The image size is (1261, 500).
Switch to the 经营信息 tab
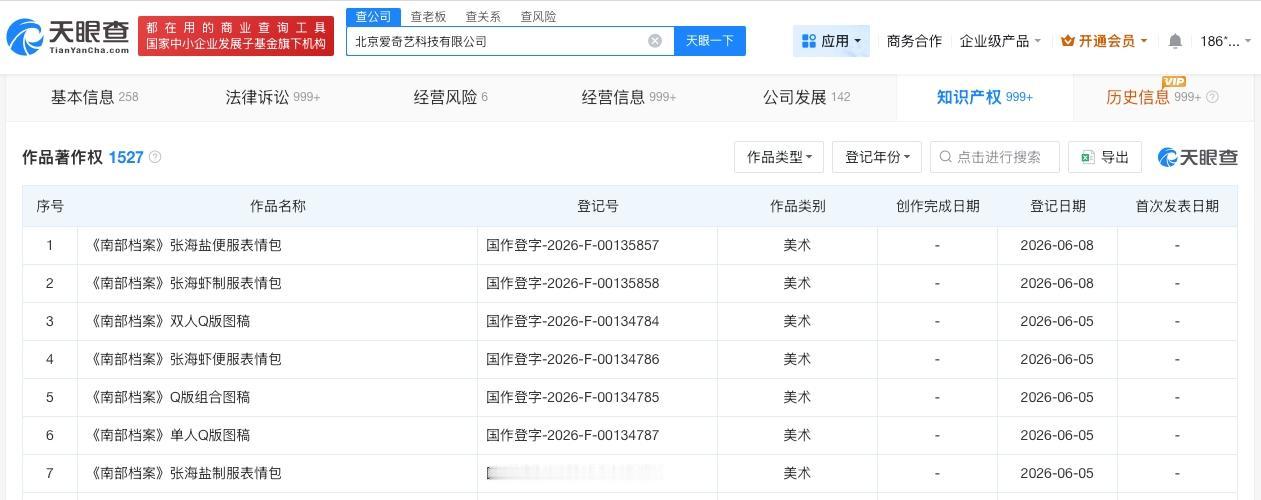(628, 97)
